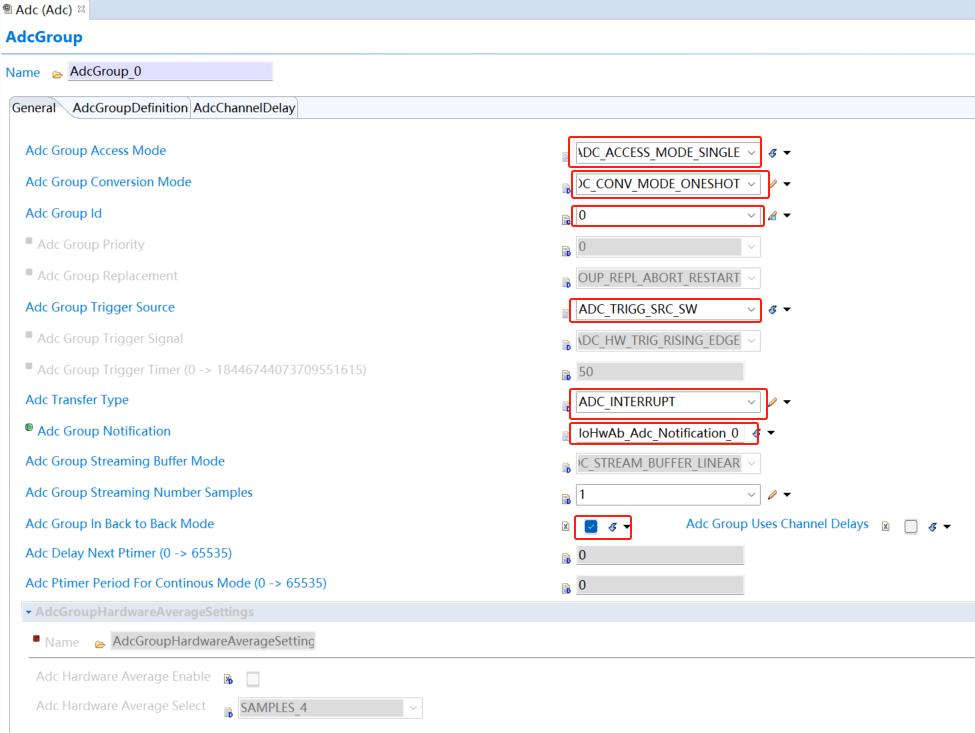Image resolution: width=975 pixels, height=733 pixels.
Task: Click the Adc Group Streaming Number Samples label
Action: pyautogui.click(x=139, y=492)
